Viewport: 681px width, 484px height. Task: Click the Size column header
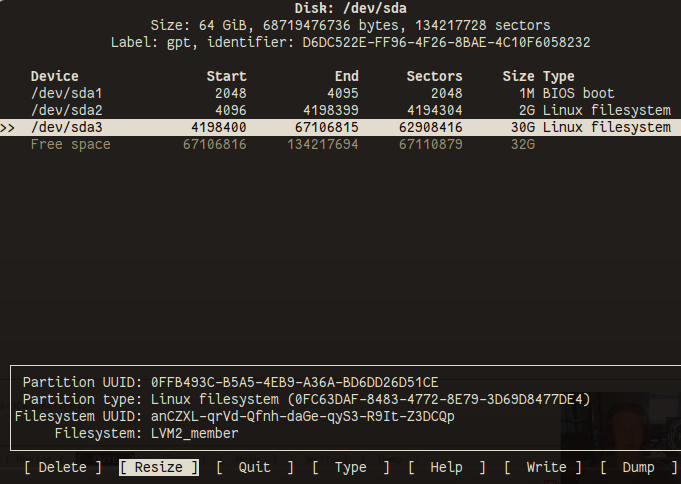[x=518, y=76]
